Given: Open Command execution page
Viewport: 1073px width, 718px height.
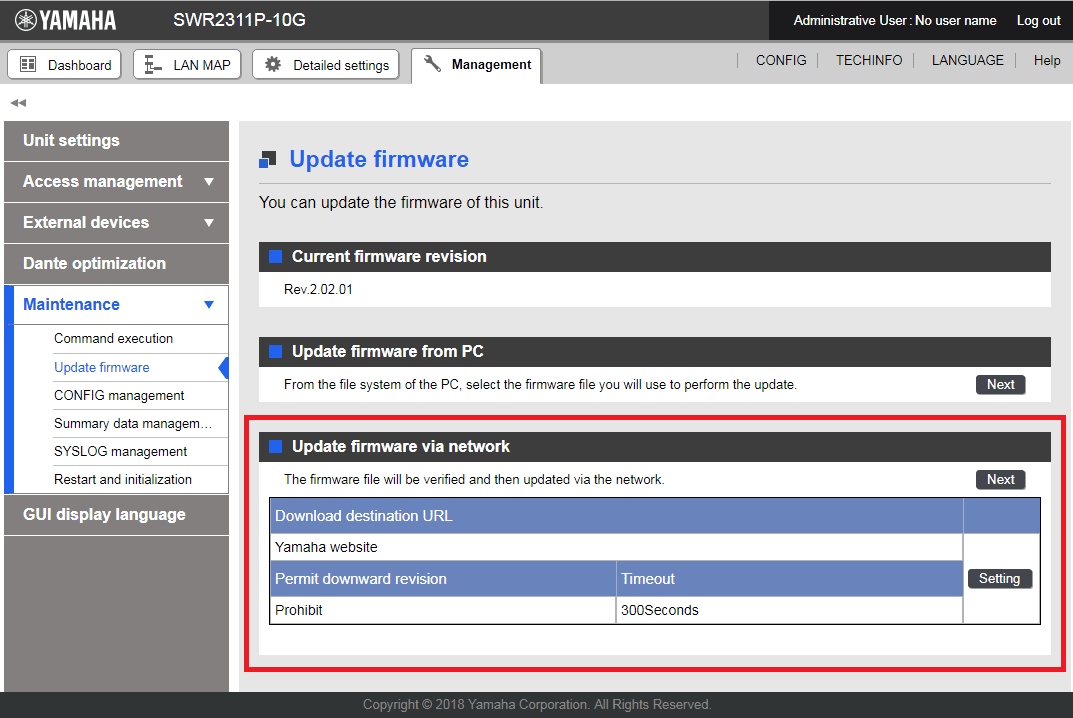Looking at the screenshot, I should tap(113, 339).
